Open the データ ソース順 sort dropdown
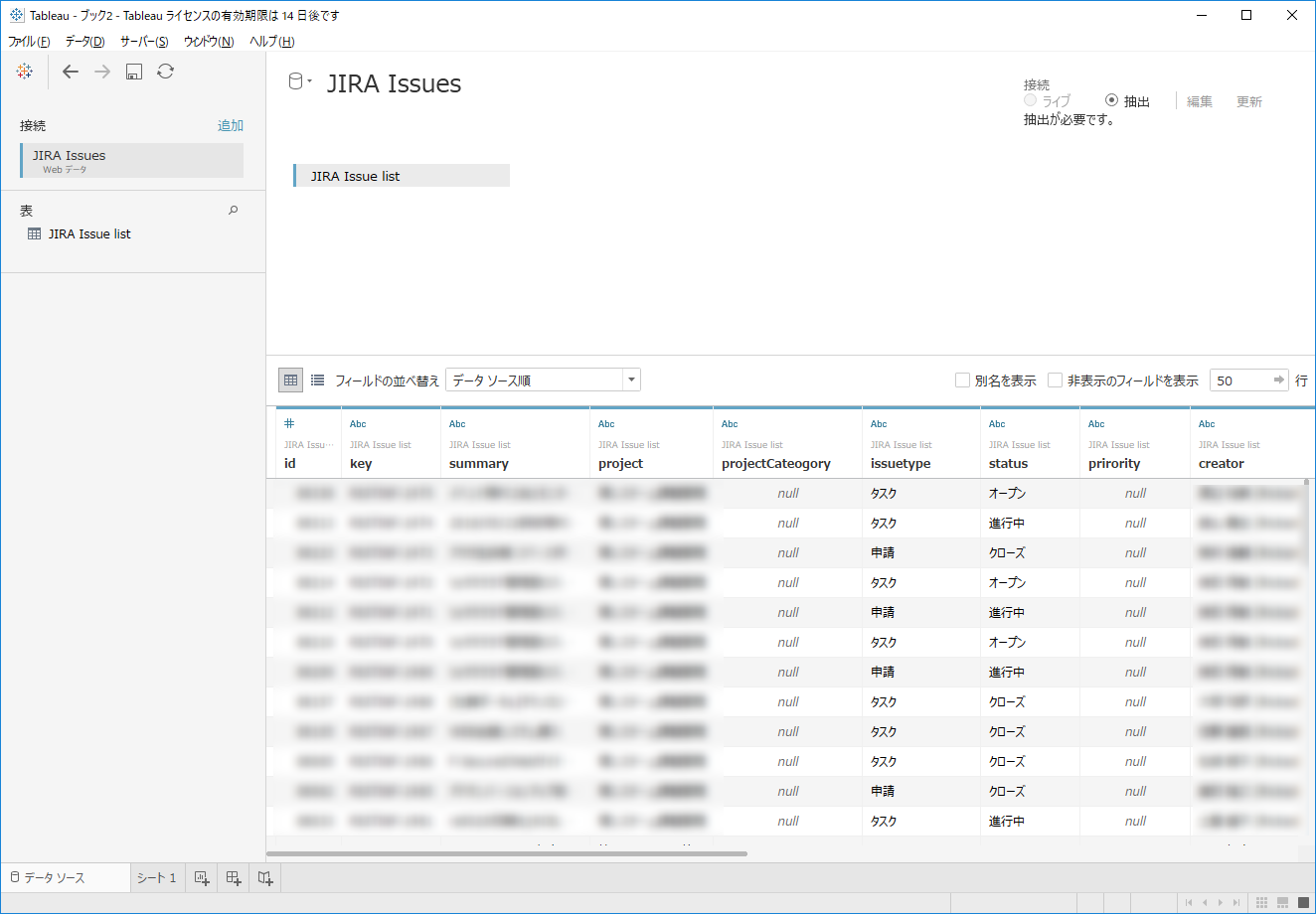Image resolution: width=1316 pixels, height=914 pixels. click(543, 380)
